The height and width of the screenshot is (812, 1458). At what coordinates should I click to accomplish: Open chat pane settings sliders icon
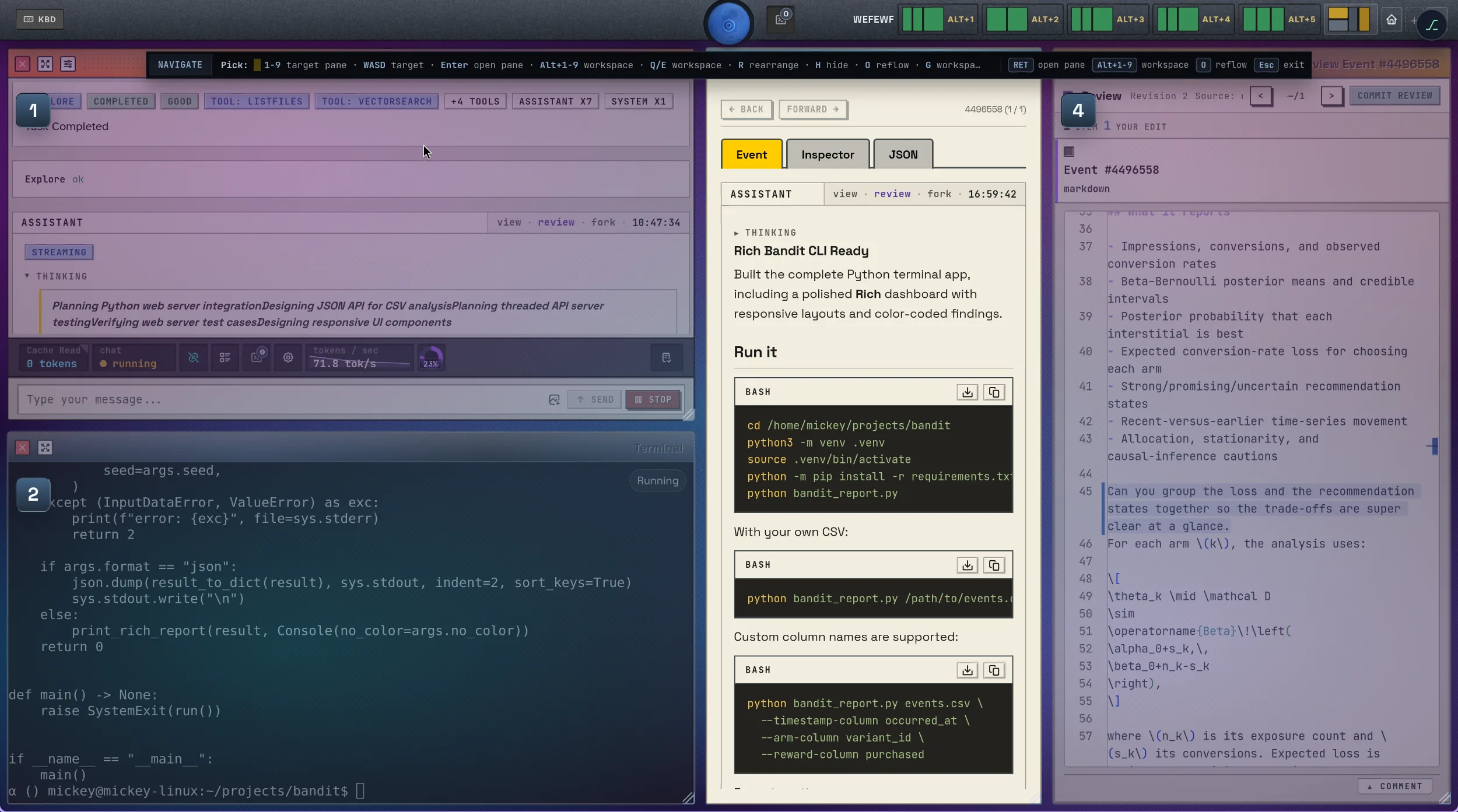point(68,64)
